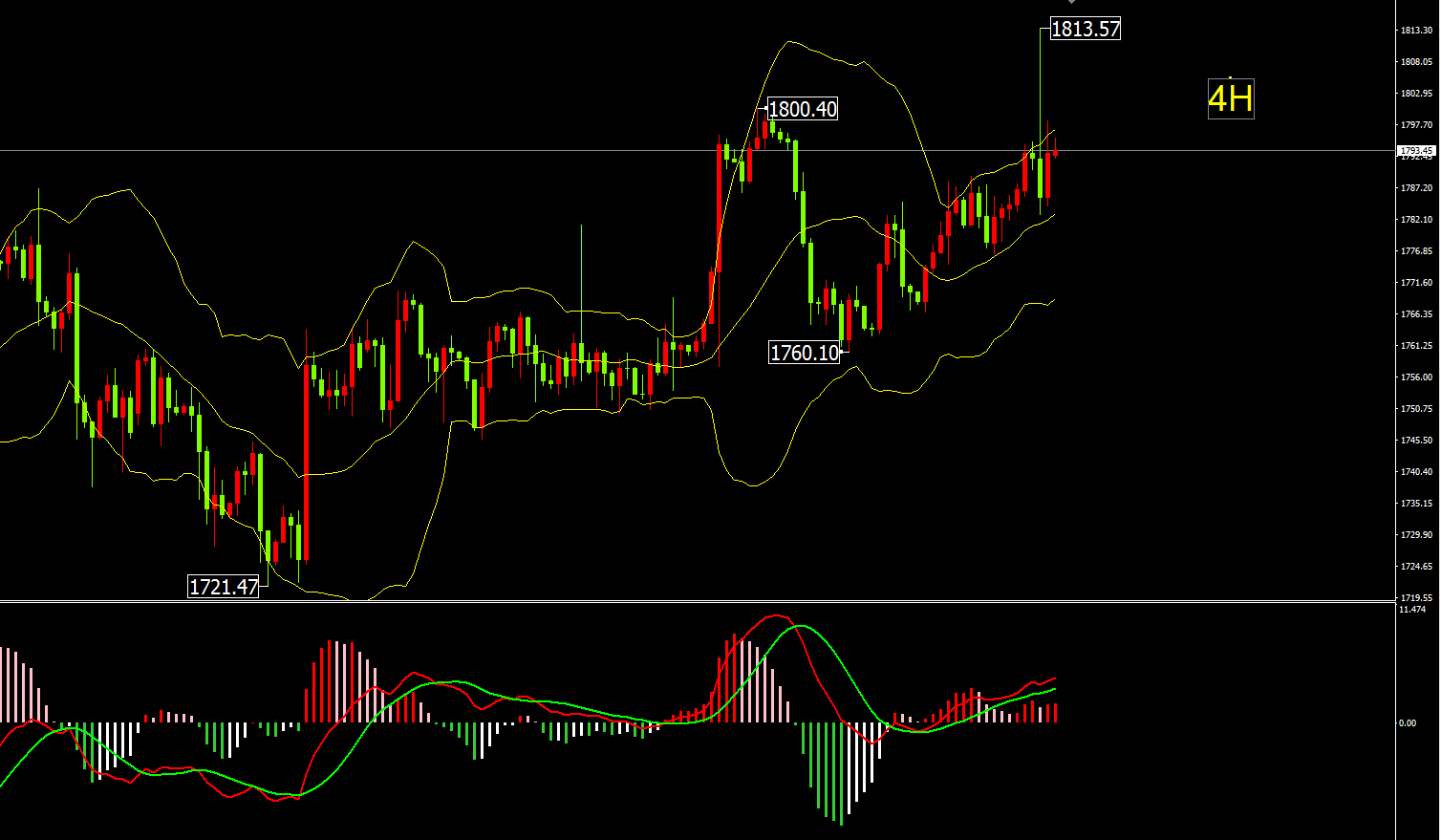The image size is (1441, 840).
Task: Click 1782.10 on the price axis
Action: click(1416, 220)
